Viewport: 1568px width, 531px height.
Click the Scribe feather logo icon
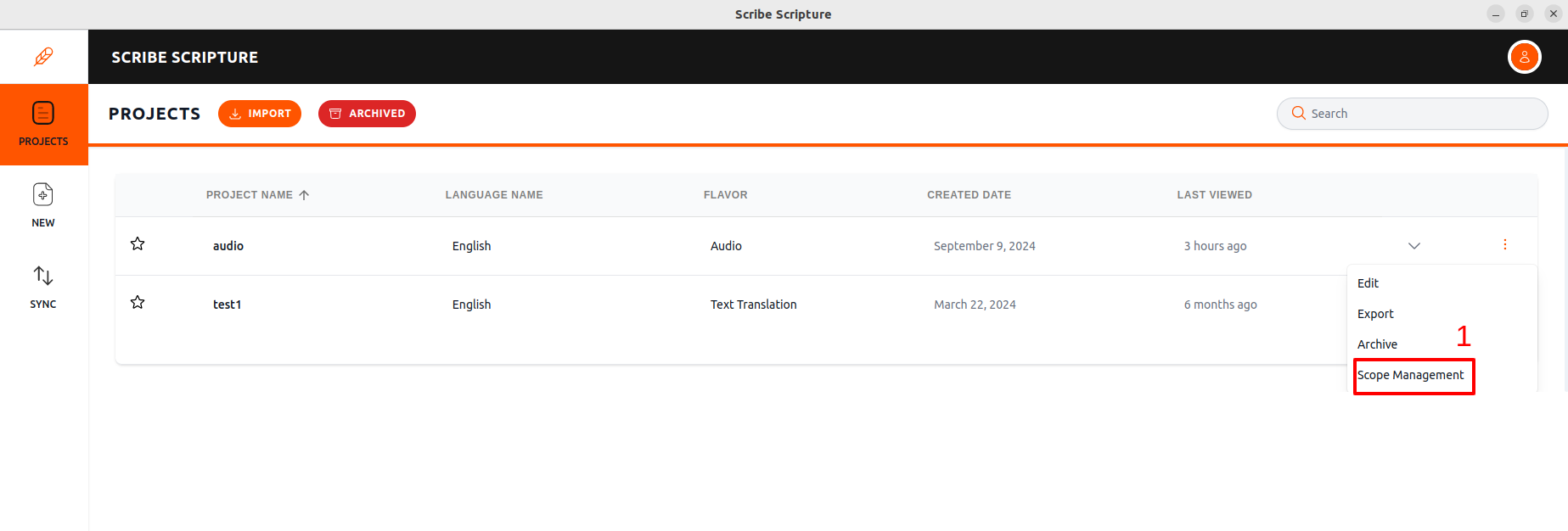43,57
